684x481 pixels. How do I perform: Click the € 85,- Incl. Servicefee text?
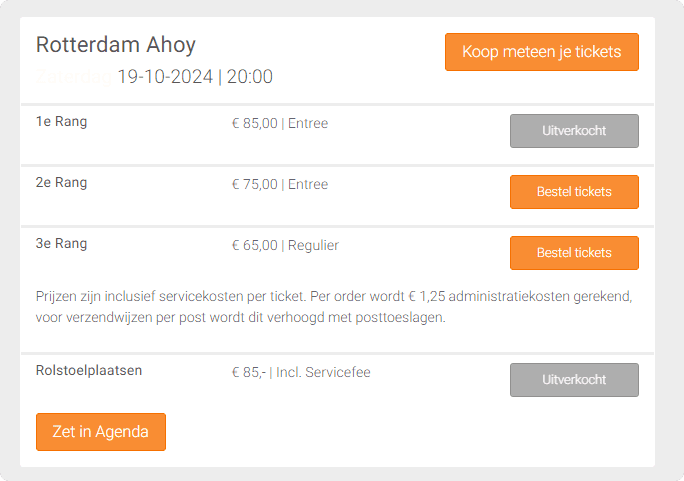[x=301, y=372]
